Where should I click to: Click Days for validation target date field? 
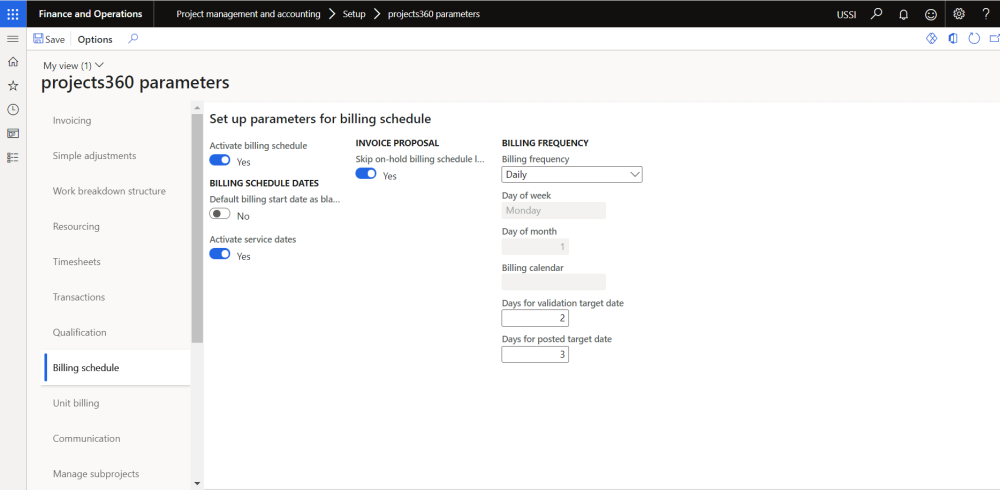point(535,318)
